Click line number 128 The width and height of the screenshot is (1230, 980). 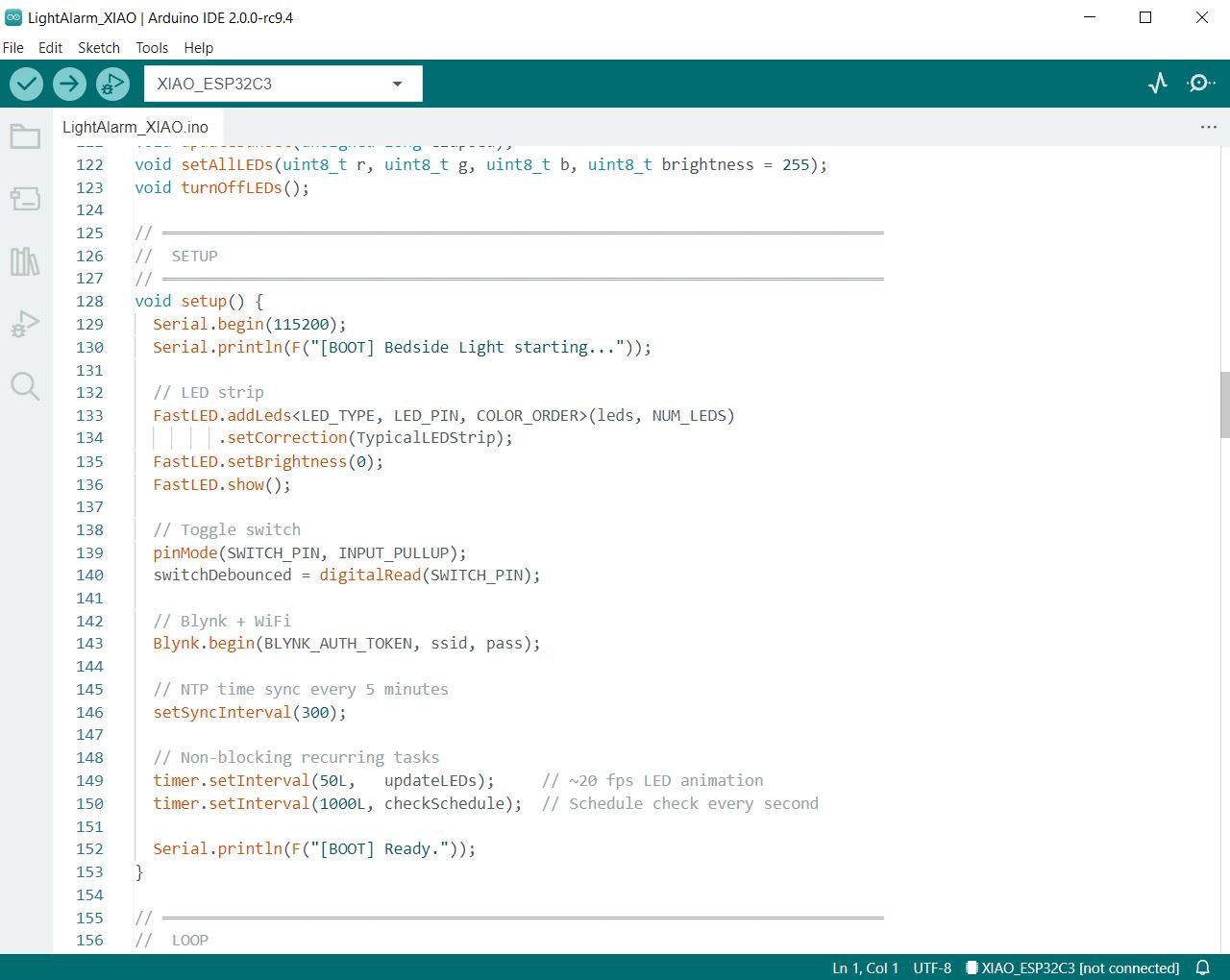[x=89, y=302]
